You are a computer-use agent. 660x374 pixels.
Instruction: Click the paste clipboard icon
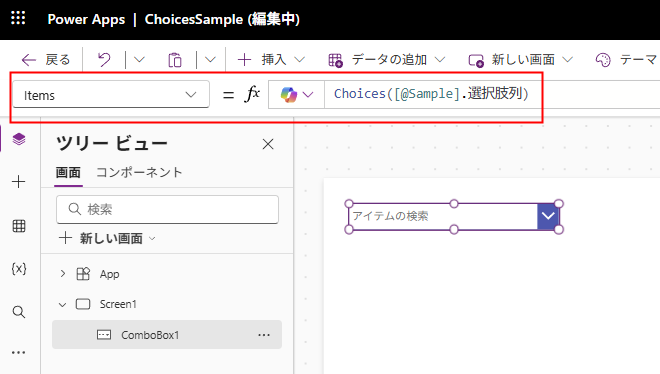pos(175,60)
